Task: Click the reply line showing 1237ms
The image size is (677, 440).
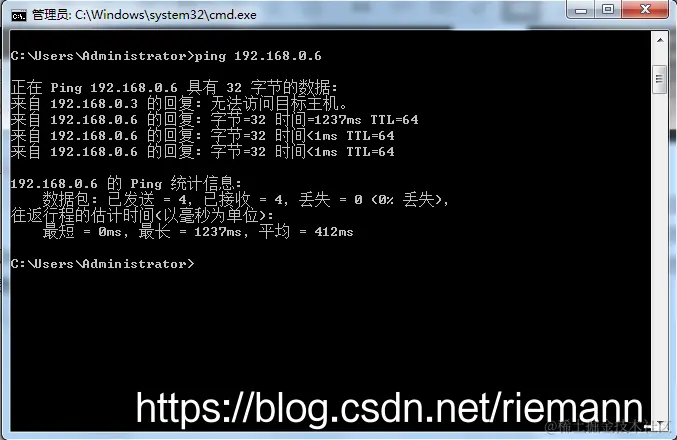Action: (215, 120)
